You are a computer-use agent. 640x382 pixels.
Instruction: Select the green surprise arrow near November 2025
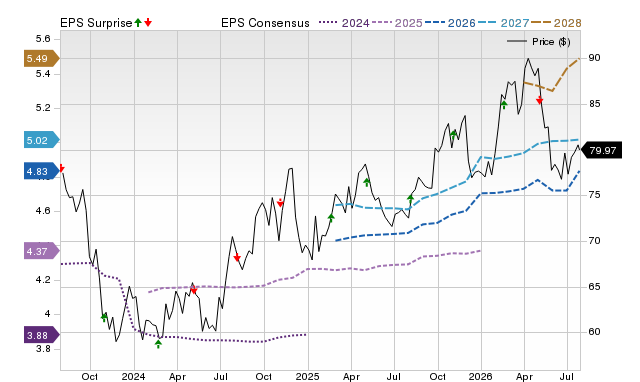454,135
